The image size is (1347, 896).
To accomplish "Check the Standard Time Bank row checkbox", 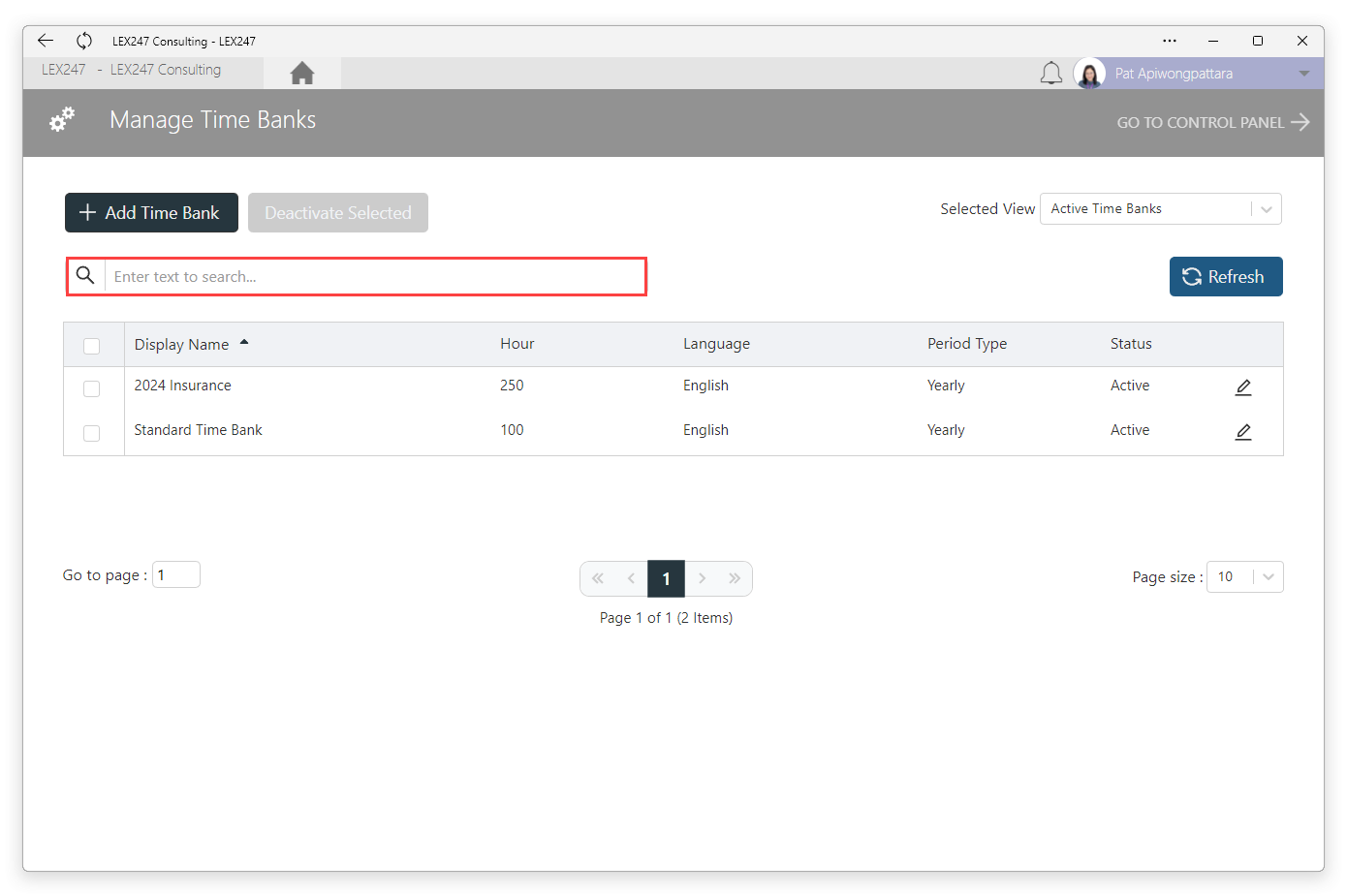I will click(92, 433).
